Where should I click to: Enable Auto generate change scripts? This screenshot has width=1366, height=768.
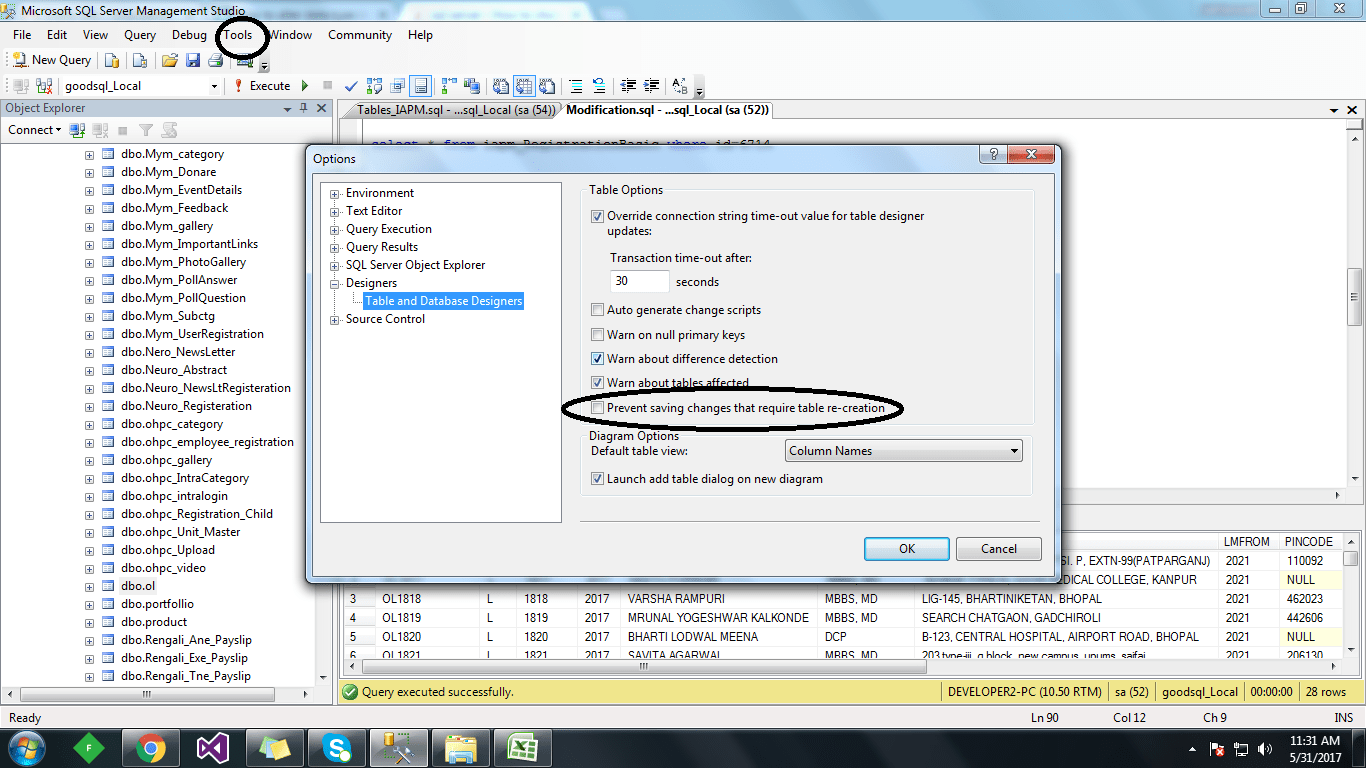(x=597, y=310)
